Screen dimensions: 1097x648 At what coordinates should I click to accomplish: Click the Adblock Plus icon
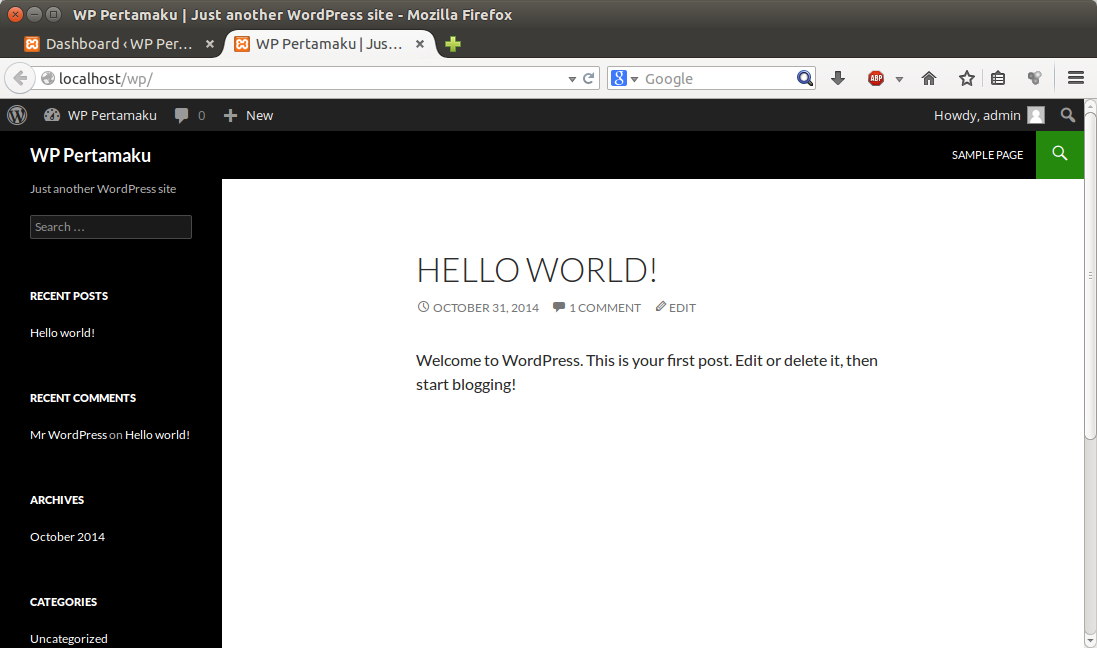click(876, 78)
